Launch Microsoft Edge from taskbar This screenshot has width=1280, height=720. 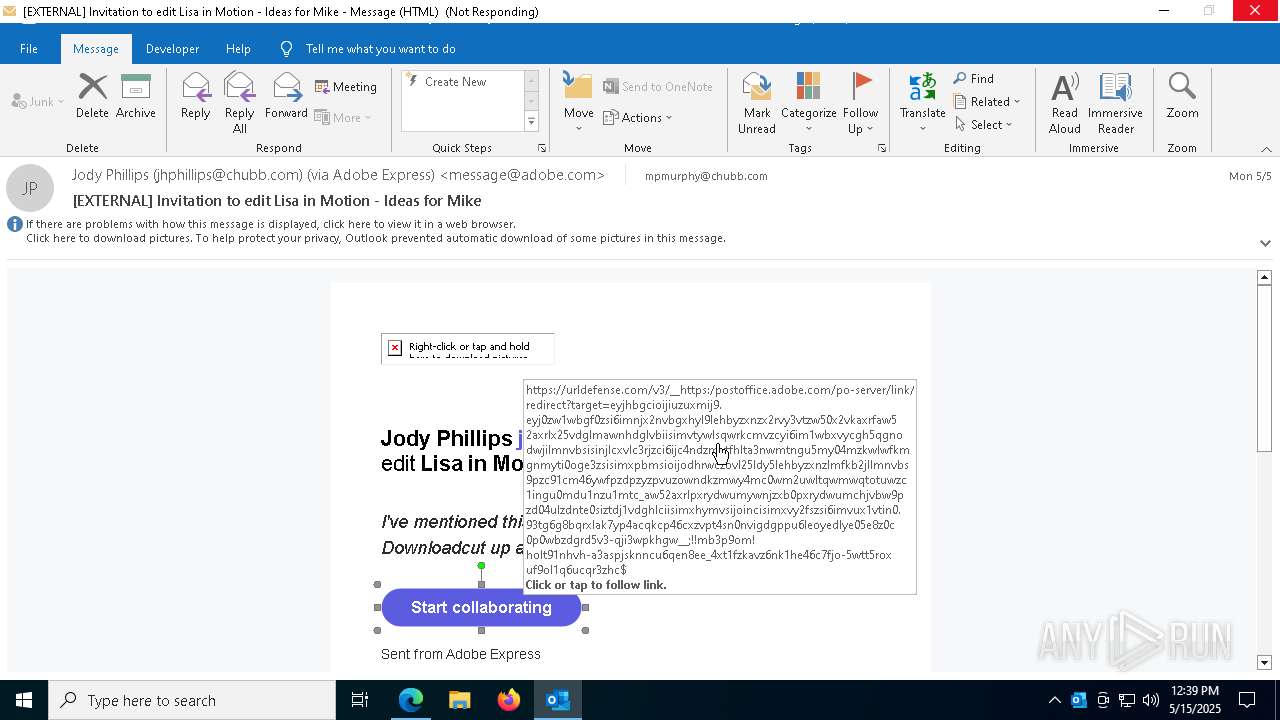click(x=411, y=700)
